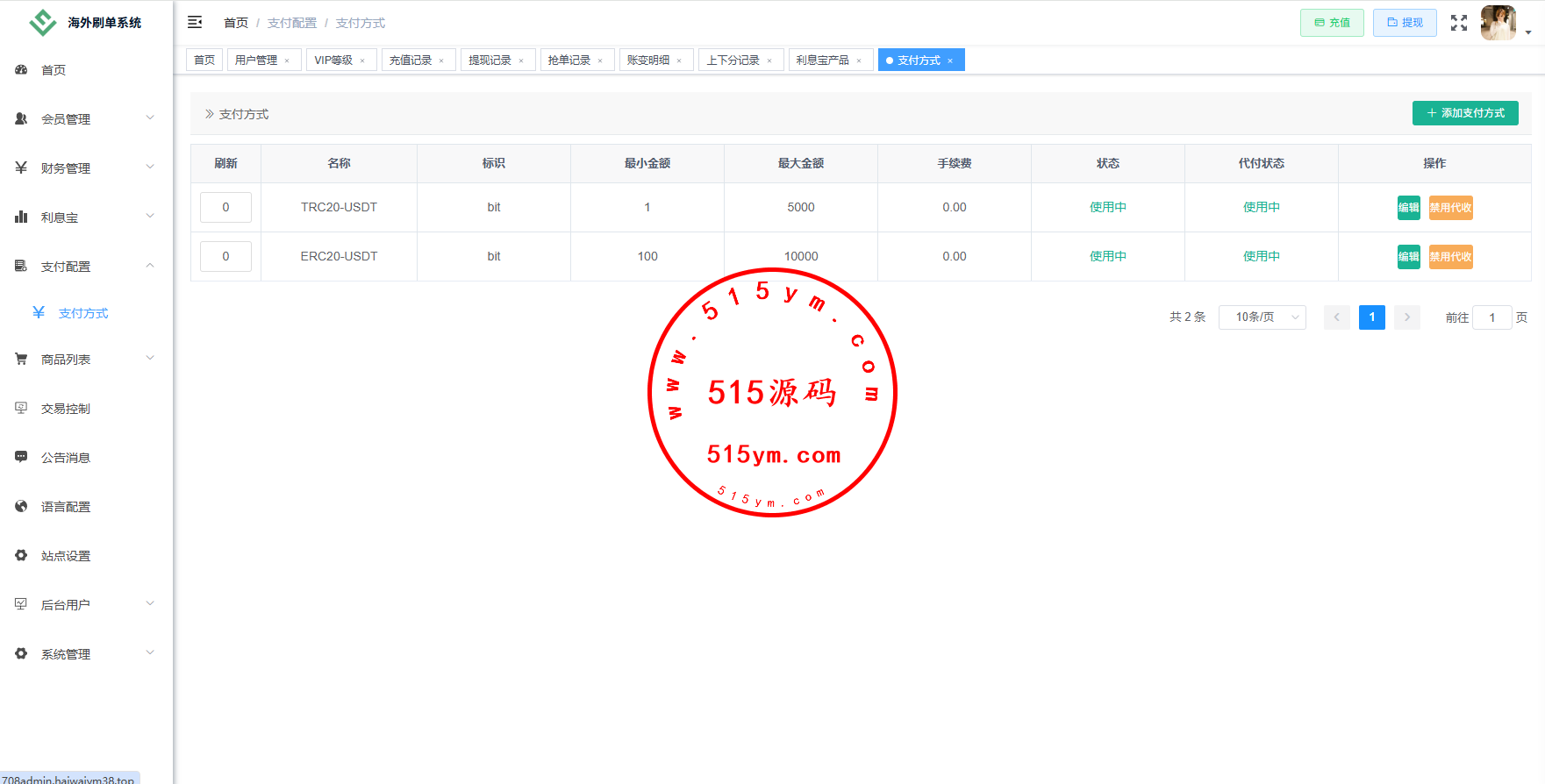
Task: Open the user avatar profile menu
Action: (1498, 23)
